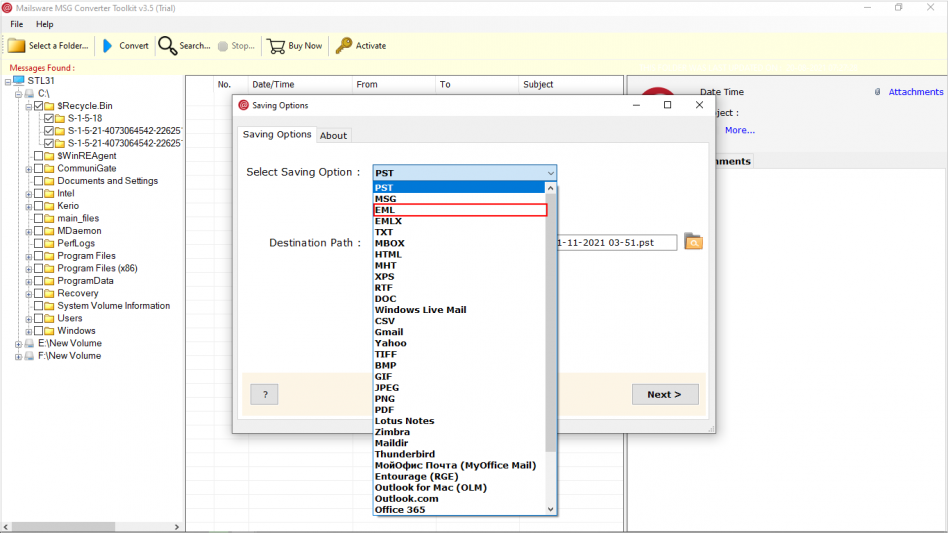The height and width of the screenshot is (533, 948).
Task: Click the Saving Options dialog logo icon
Action: (x=244, y=105)
